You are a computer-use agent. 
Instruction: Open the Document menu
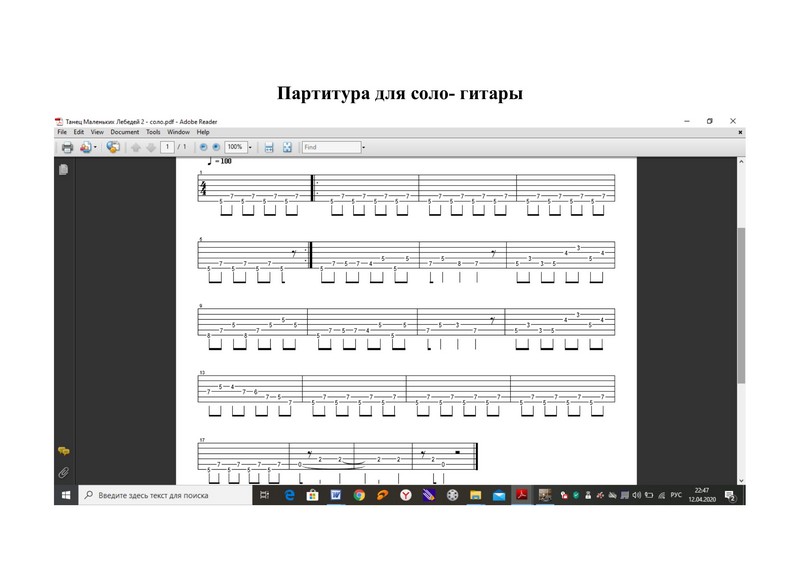pos(124,132)
